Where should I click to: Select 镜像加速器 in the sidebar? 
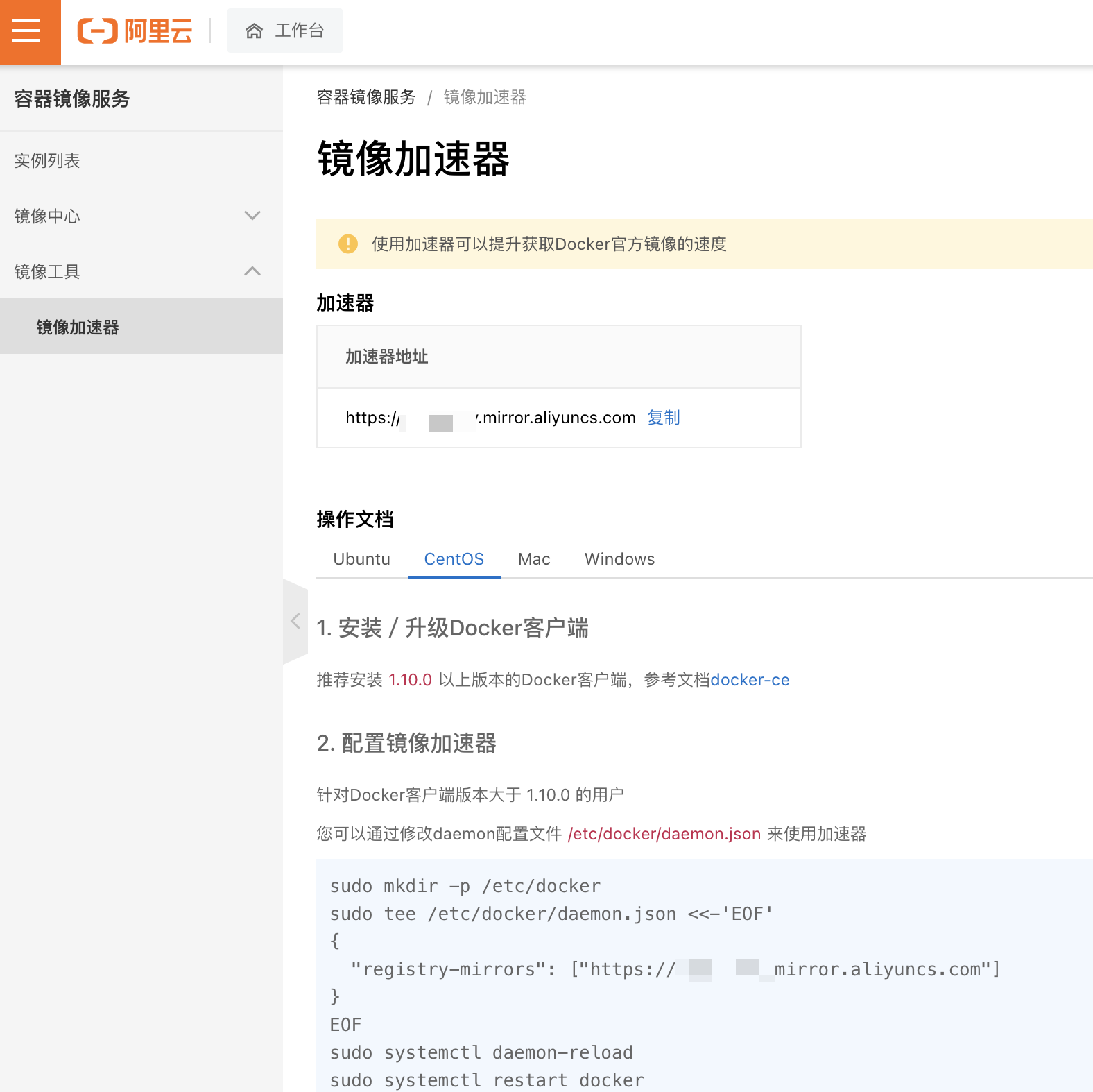141,327
